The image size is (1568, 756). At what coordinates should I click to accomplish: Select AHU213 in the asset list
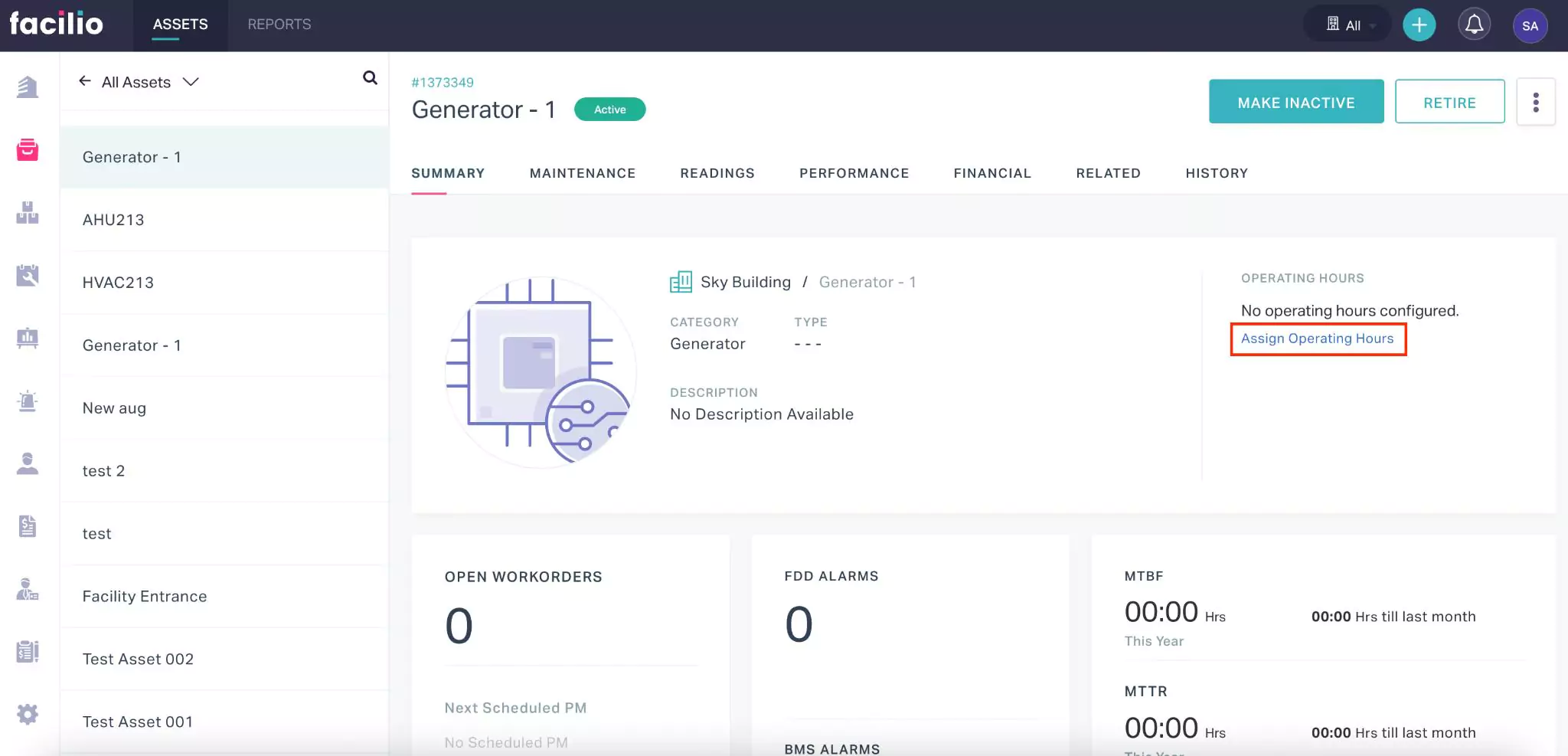[113, 220]
